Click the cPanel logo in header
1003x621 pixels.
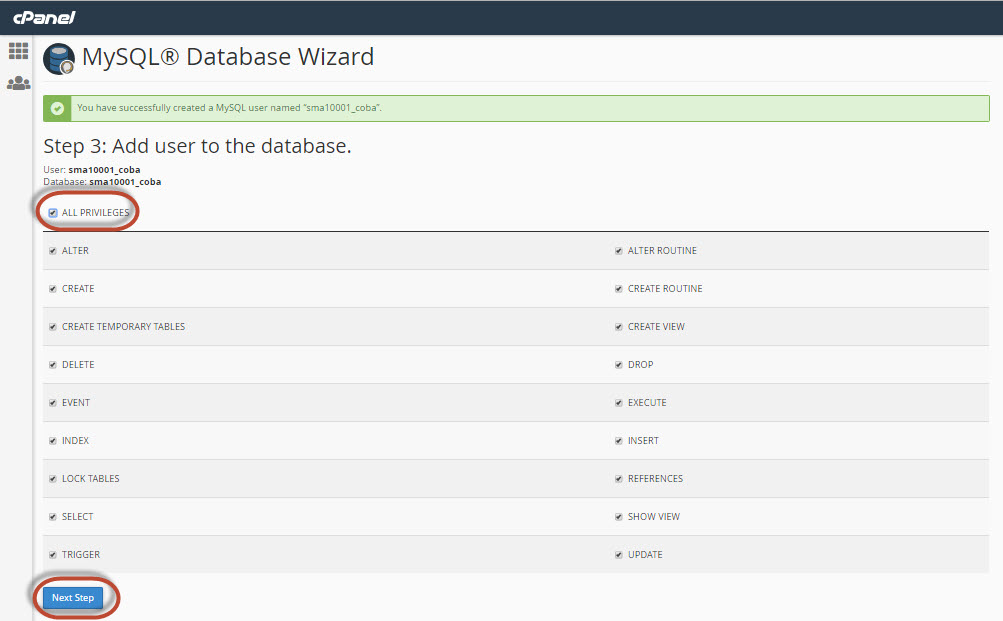pyautogui.click(x=43, y=17)
